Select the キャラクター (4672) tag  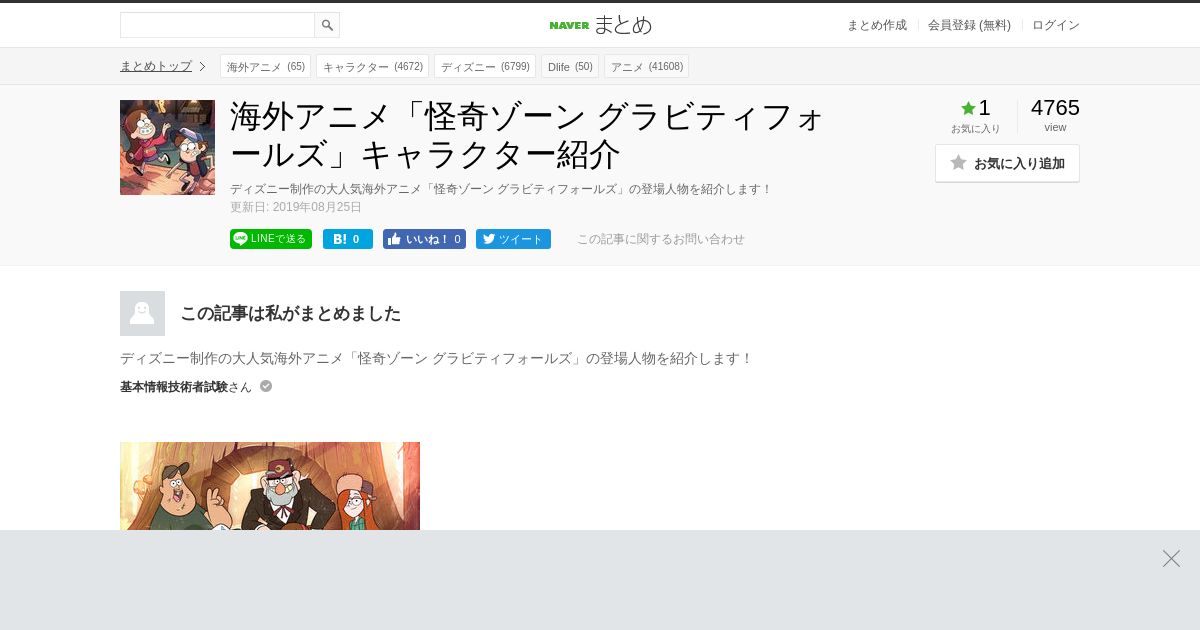[x=372, y=66]
